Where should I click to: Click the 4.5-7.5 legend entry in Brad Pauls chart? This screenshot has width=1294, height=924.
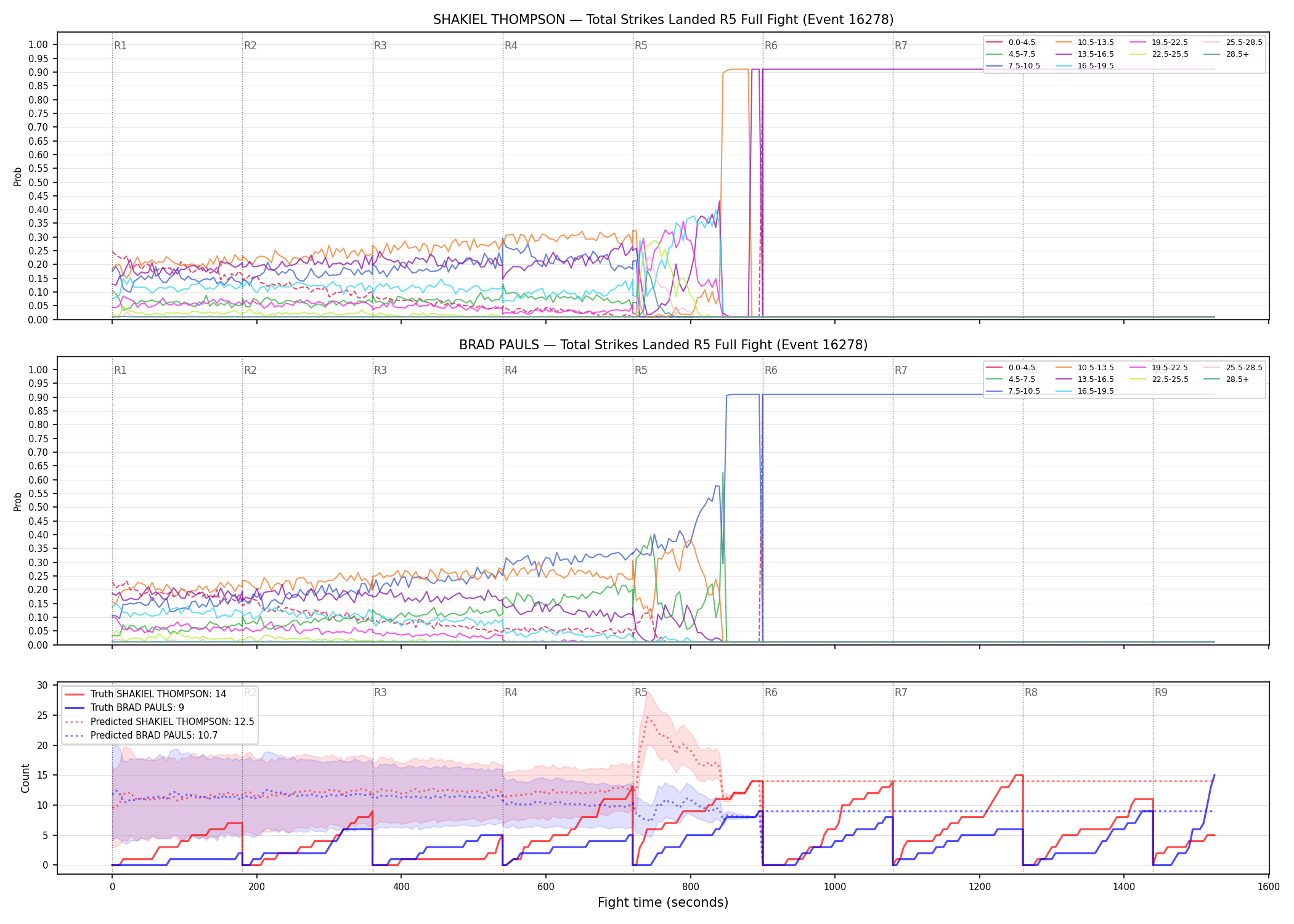1011,379
